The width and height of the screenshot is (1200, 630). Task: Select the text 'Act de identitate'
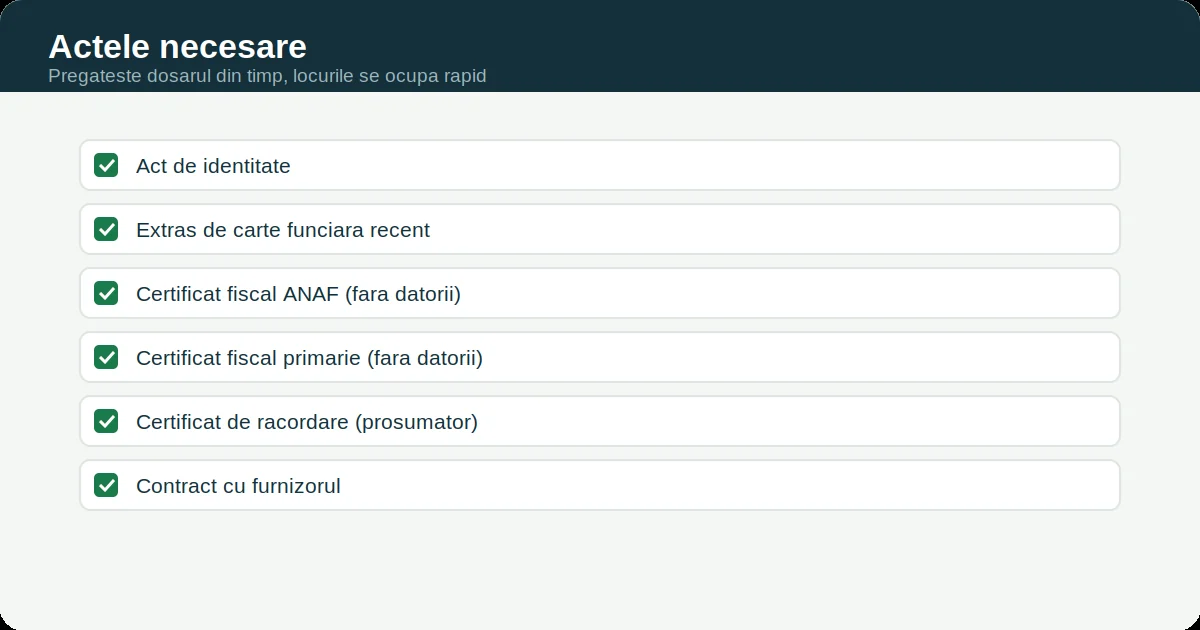coord(213,166)
